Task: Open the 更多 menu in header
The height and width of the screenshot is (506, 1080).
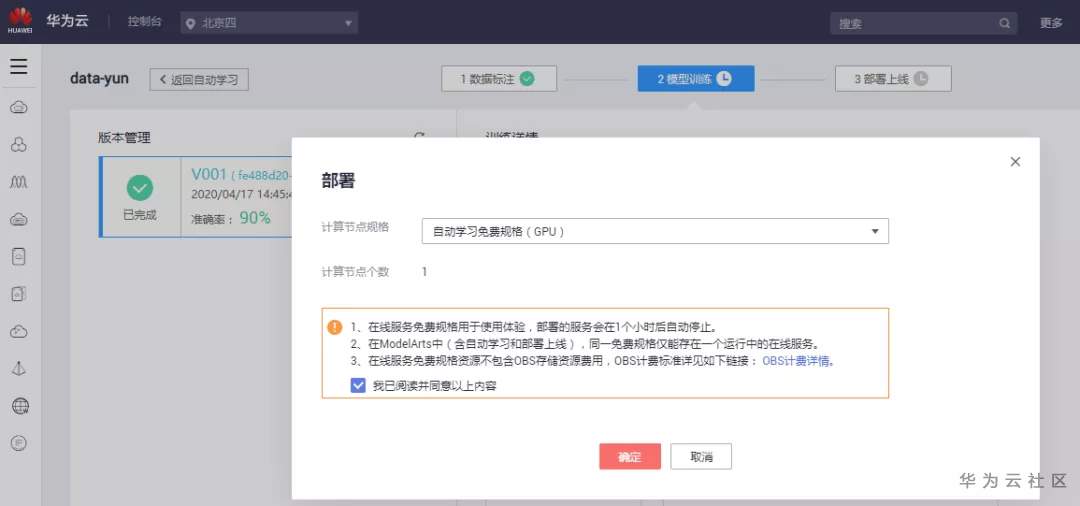Action: 1051,23
